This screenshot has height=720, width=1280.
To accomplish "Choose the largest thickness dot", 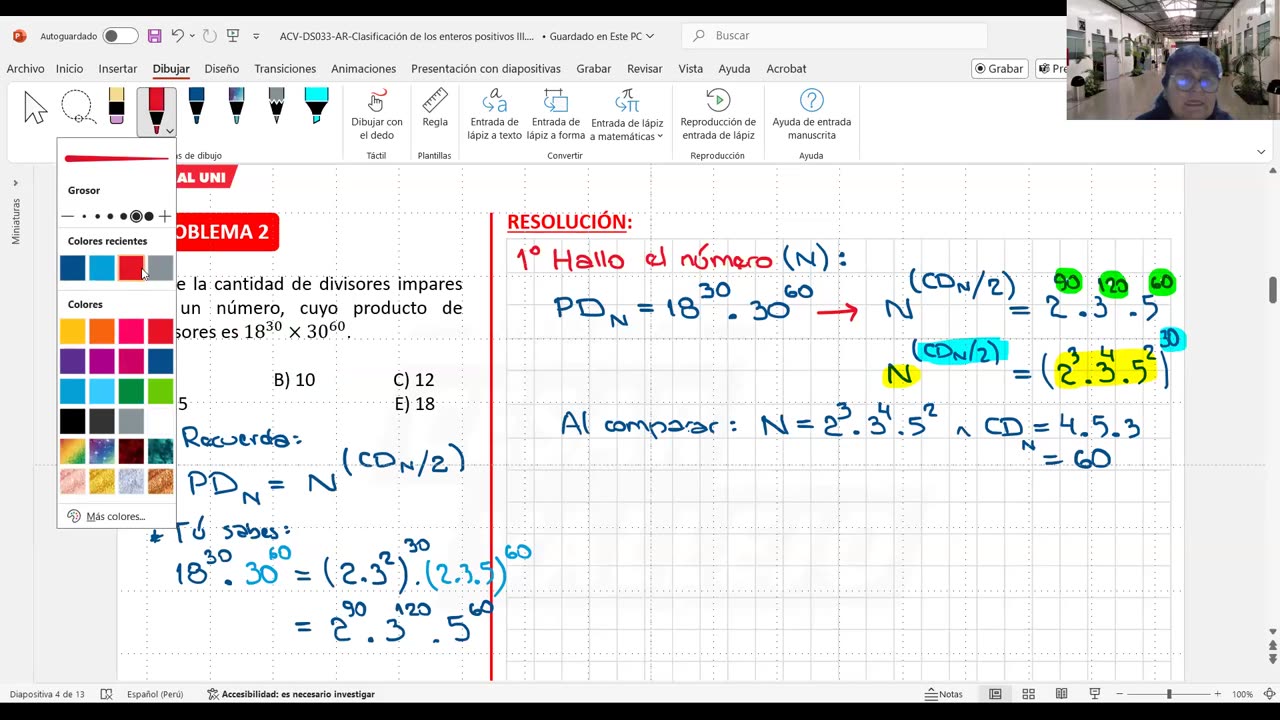I will tap(149, 216).
